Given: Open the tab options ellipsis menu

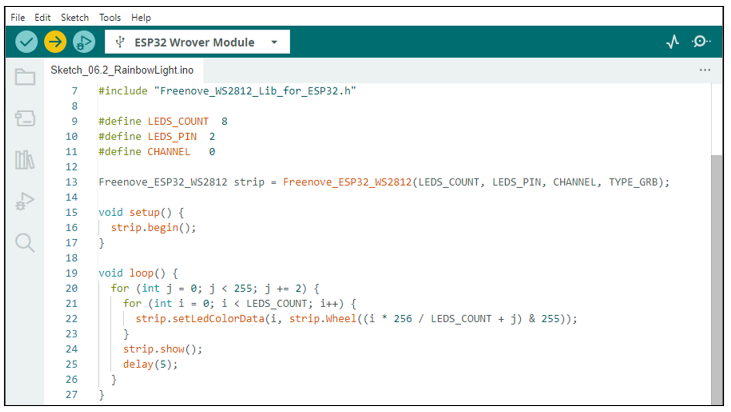Looking at the screenshot, I should (705, 70).
